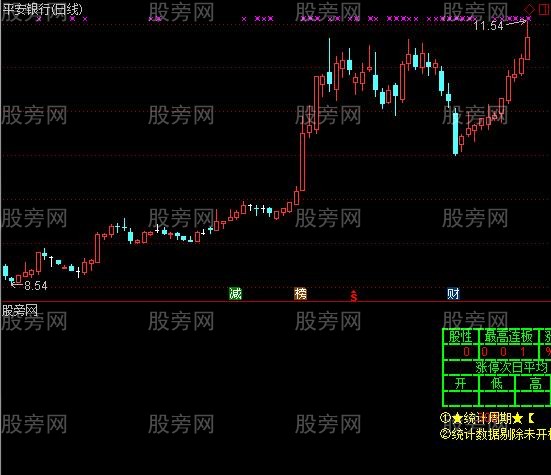Click the ②统计数据剔除未开 note line
This screenshot has width=551, height=475.
(495, 434)
